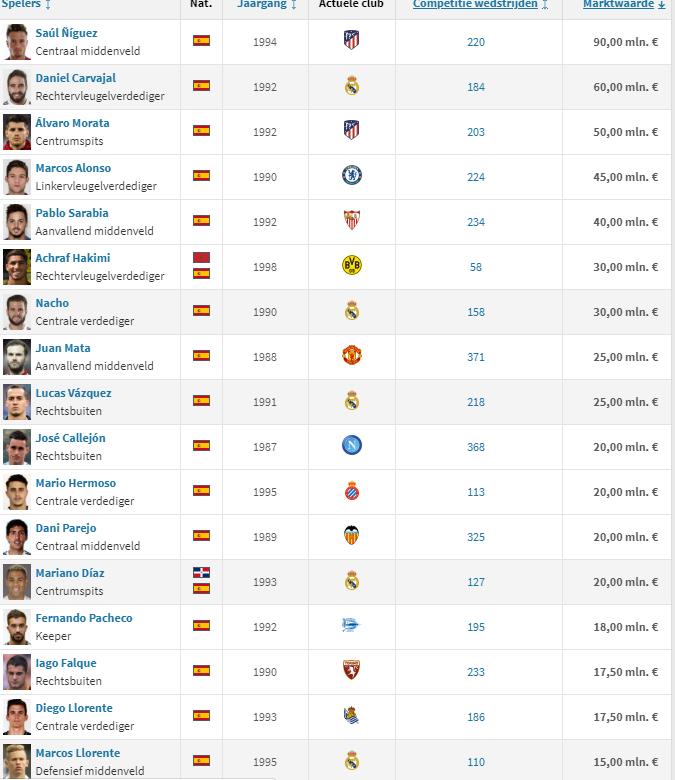The image size is (675, 780).
Task: Click the Torino crest beside Iago Falque
Action: tap(351, 671)
